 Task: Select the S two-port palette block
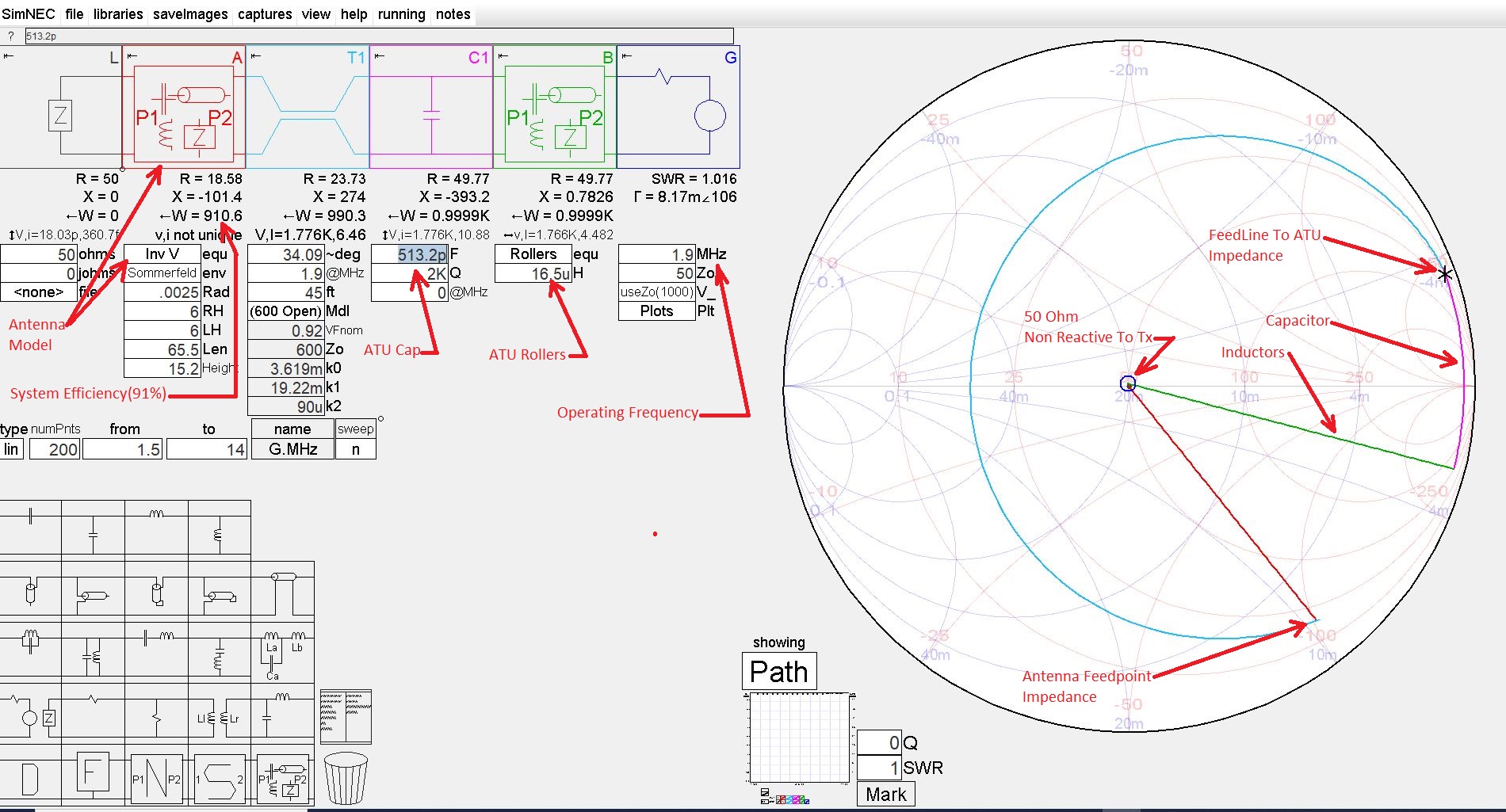pos(220,779)
